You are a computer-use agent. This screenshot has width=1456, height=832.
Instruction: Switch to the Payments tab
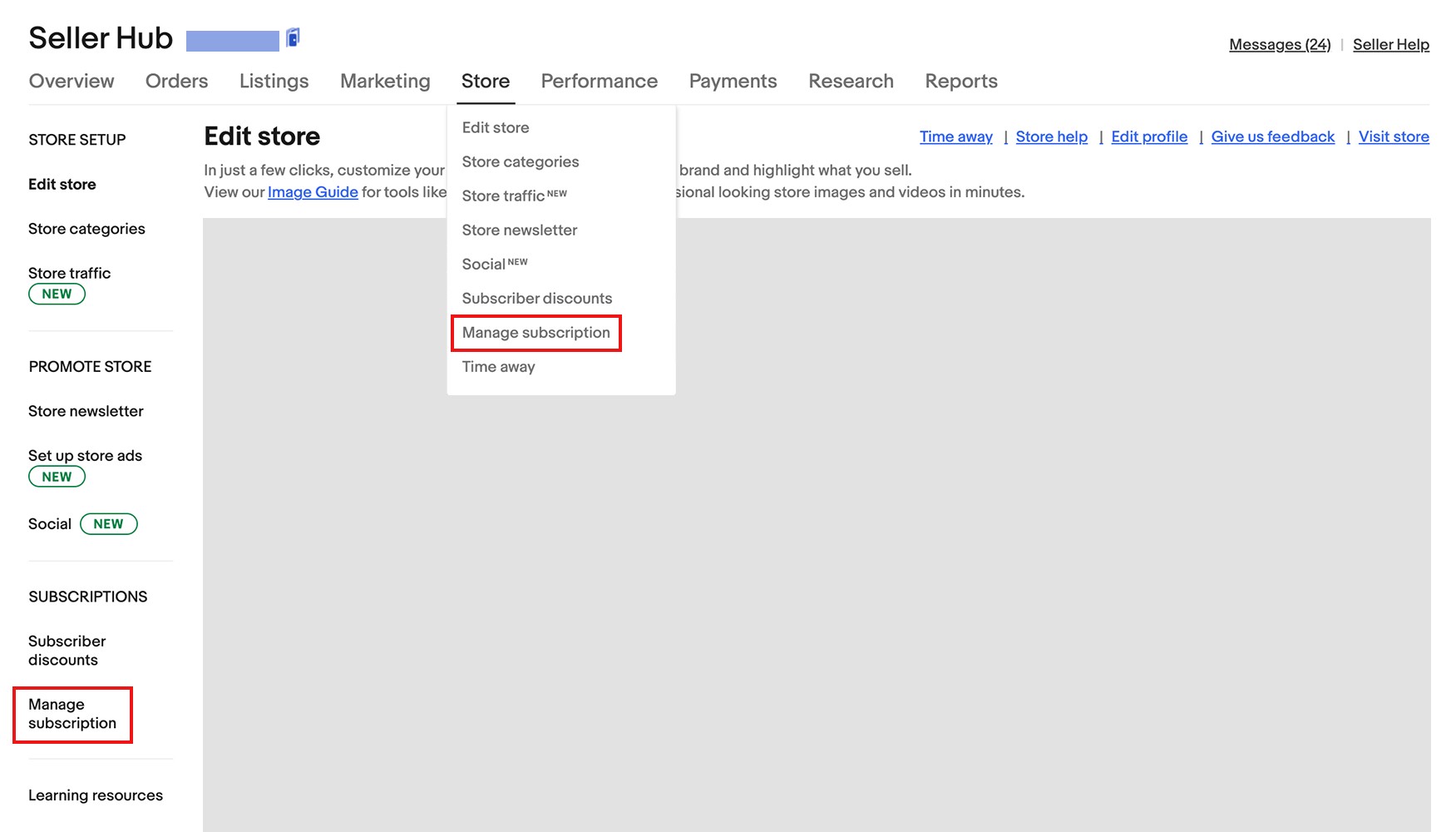coord(733,81)
